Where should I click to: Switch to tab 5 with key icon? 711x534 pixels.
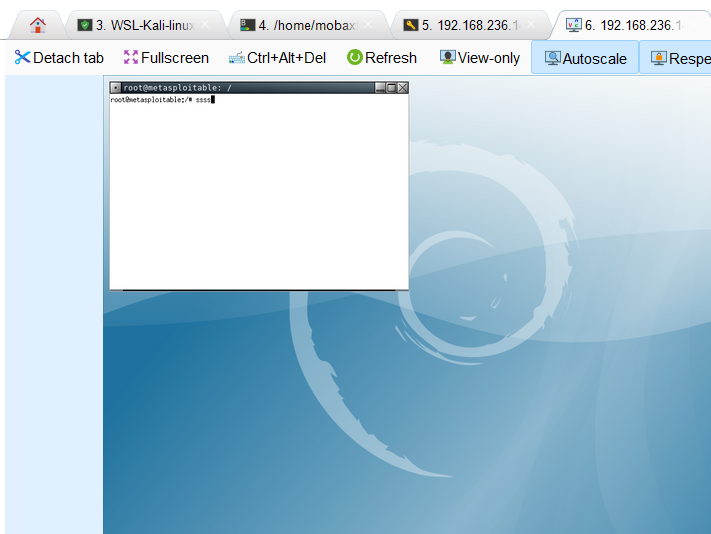point(471,25)
